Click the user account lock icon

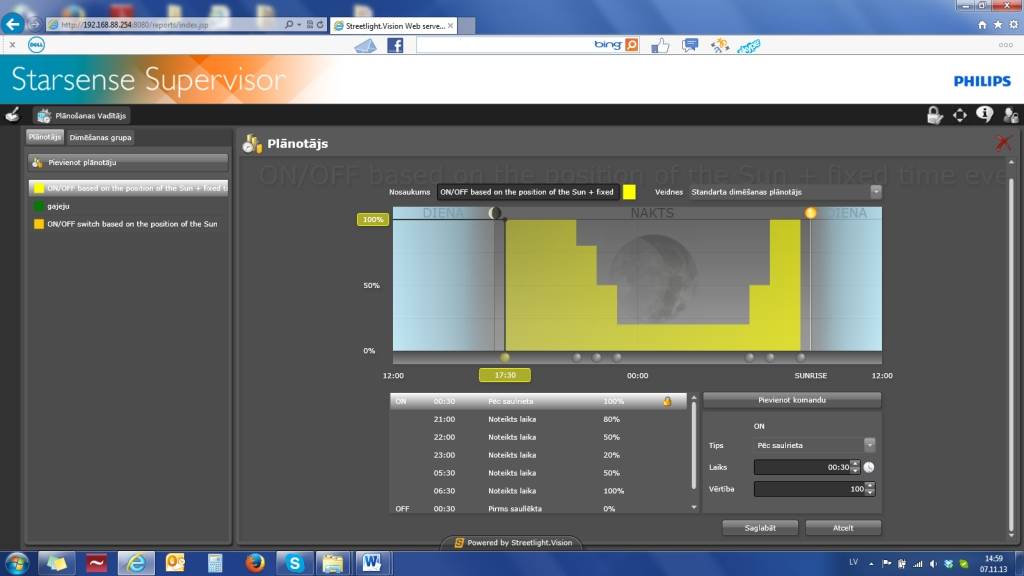tap(1010, 116)
